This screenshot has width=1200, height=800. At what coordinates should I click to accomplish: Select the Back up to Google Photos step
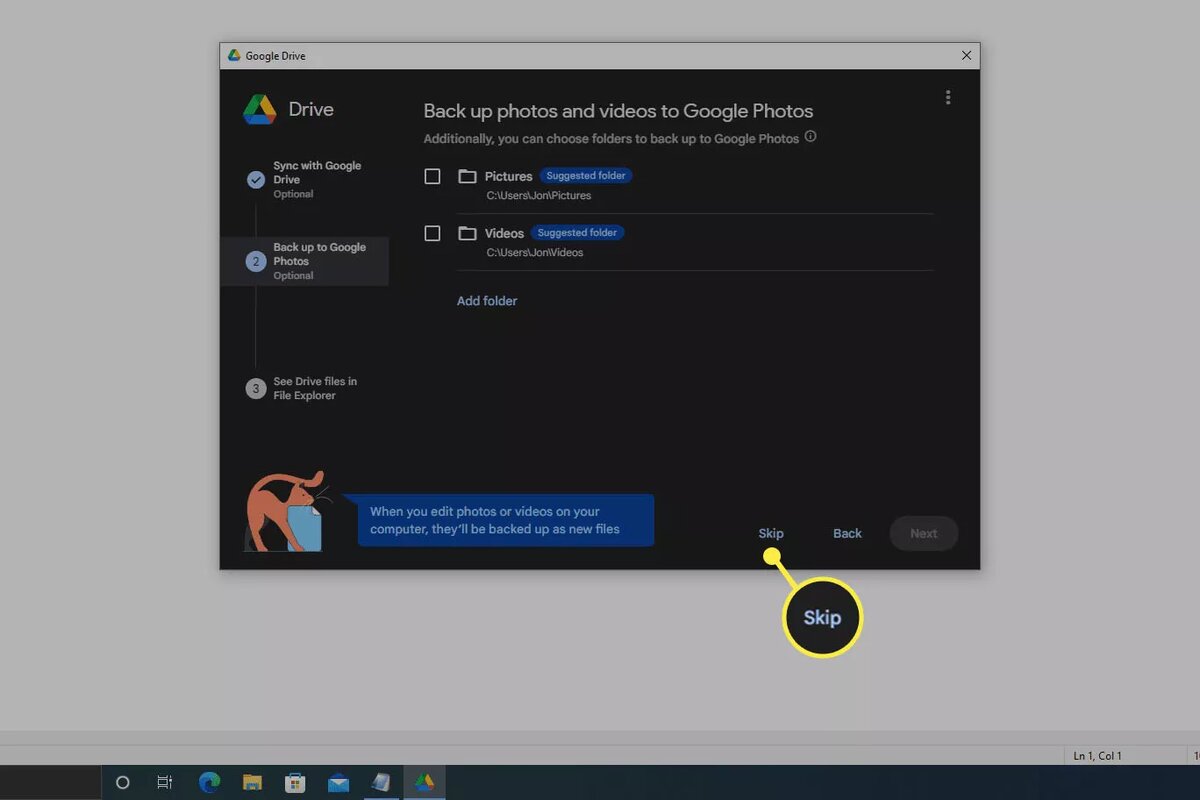coord(304,261)
